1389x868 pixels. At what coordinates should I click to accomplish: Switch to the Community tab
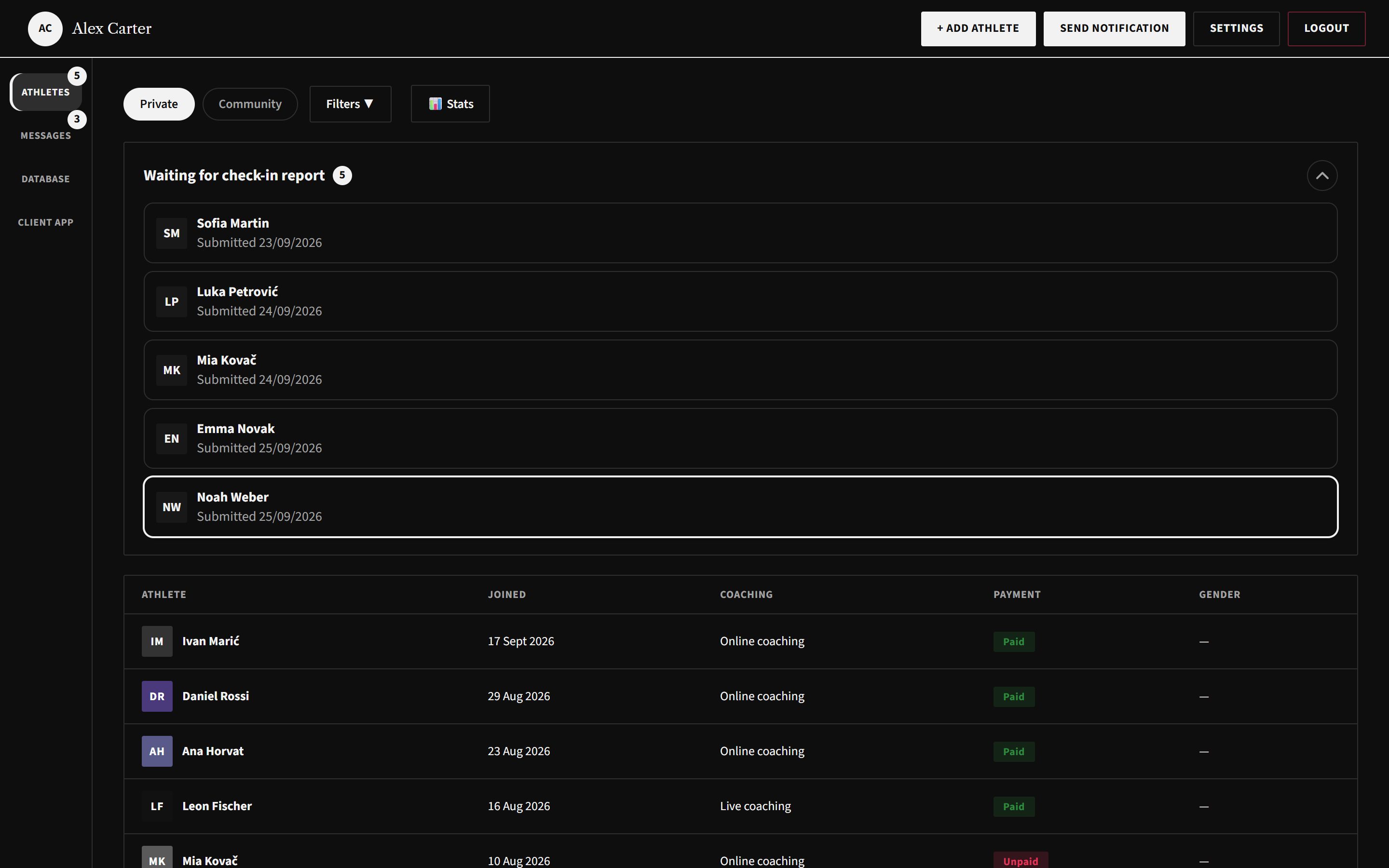click(250, 104)
